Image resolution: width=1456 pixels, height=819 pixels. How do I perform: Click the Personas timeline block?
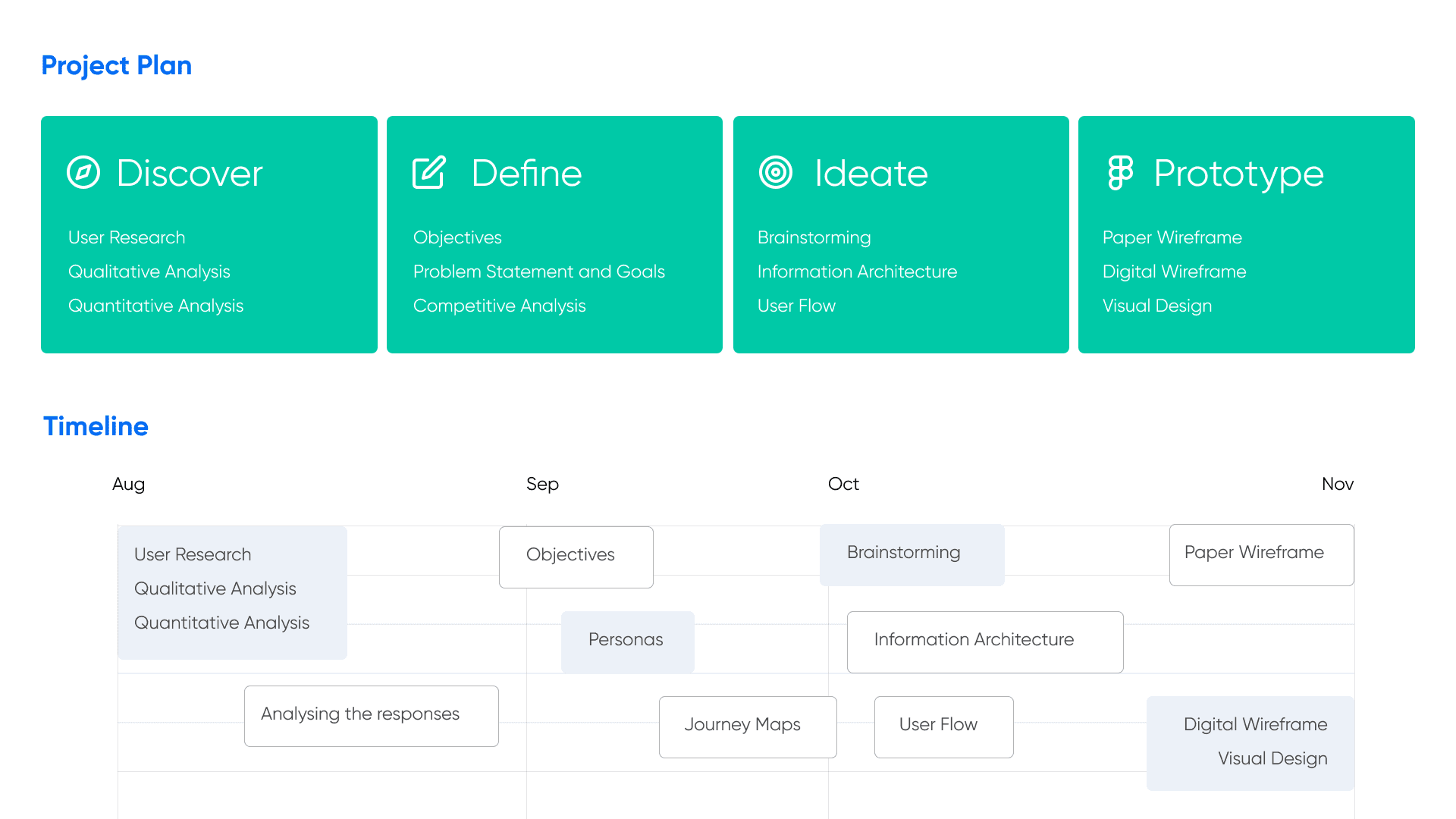pyautogui.click(x=627, y=642)
